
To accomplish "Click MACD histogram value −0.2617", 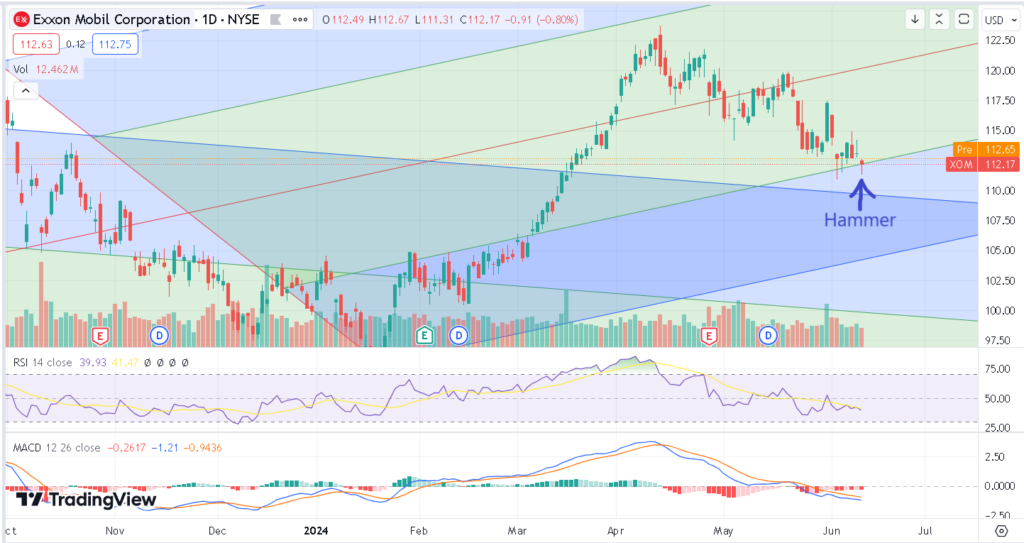I will coord(126,448).
